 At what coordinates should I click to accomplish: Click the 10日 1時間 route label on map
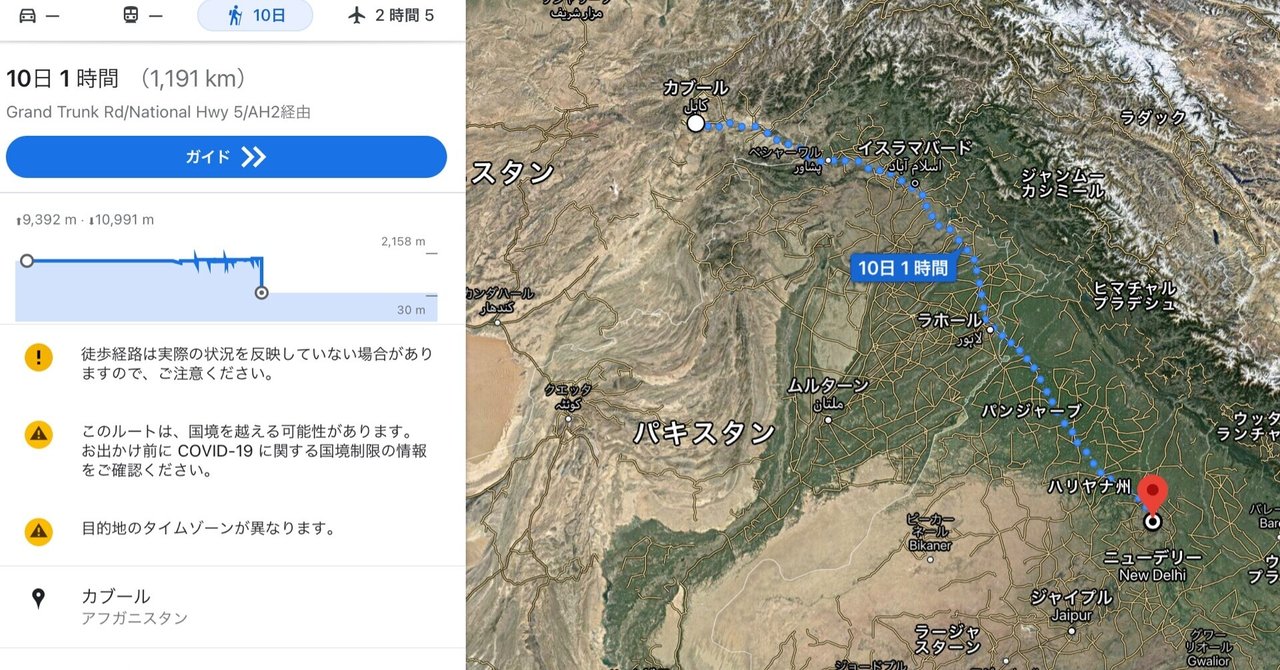tap(901, 267)
